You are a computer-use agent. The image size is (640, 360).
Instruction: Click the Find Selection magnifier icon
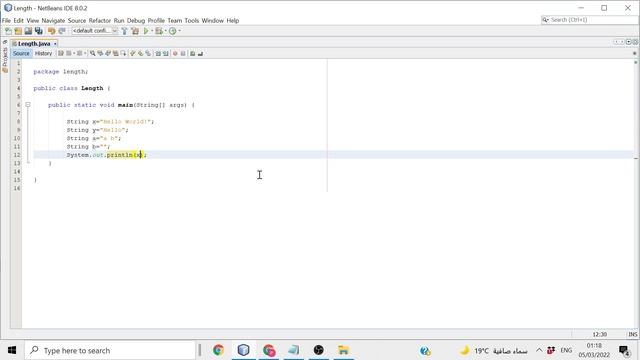click(x=93, y=53)
